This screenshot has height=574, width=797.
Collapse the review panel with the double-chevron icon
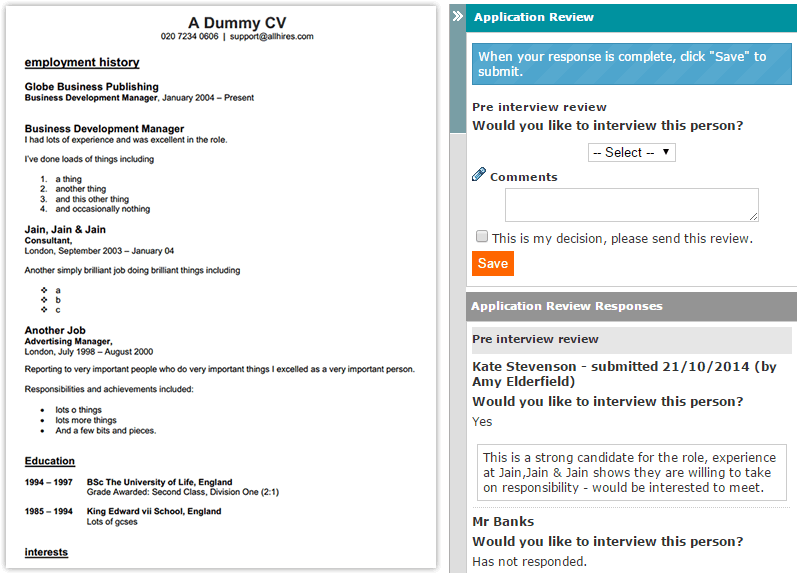(457, 17)
